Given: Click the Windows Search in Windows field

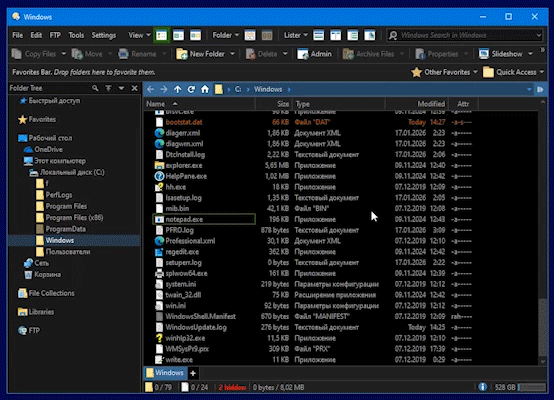Looking at the screenshot, I should click(465, 35).
